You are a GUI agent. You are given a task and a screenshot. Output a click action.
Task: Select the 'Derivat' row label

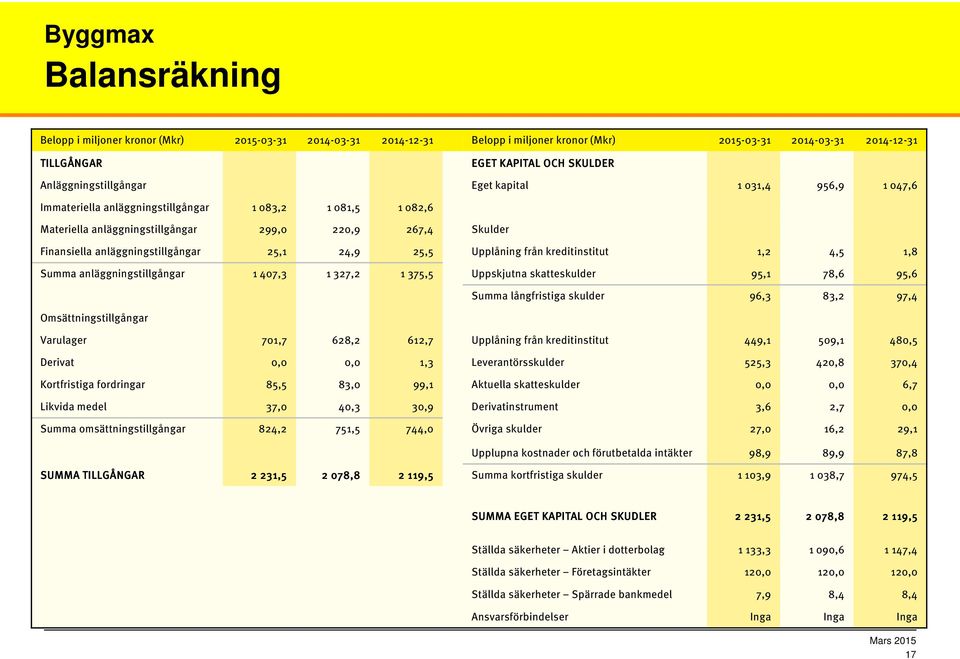(x=57, y=363)
